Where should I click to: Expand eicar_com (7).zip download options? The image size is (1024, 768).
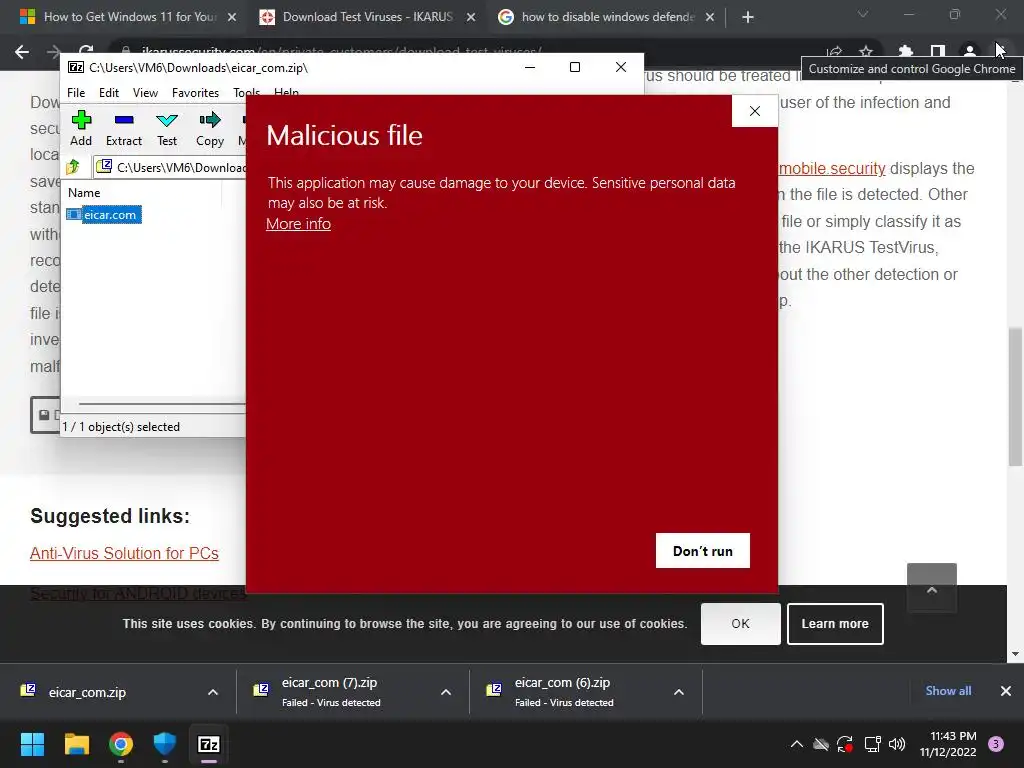pyautogui.click(x=446, y=692)
